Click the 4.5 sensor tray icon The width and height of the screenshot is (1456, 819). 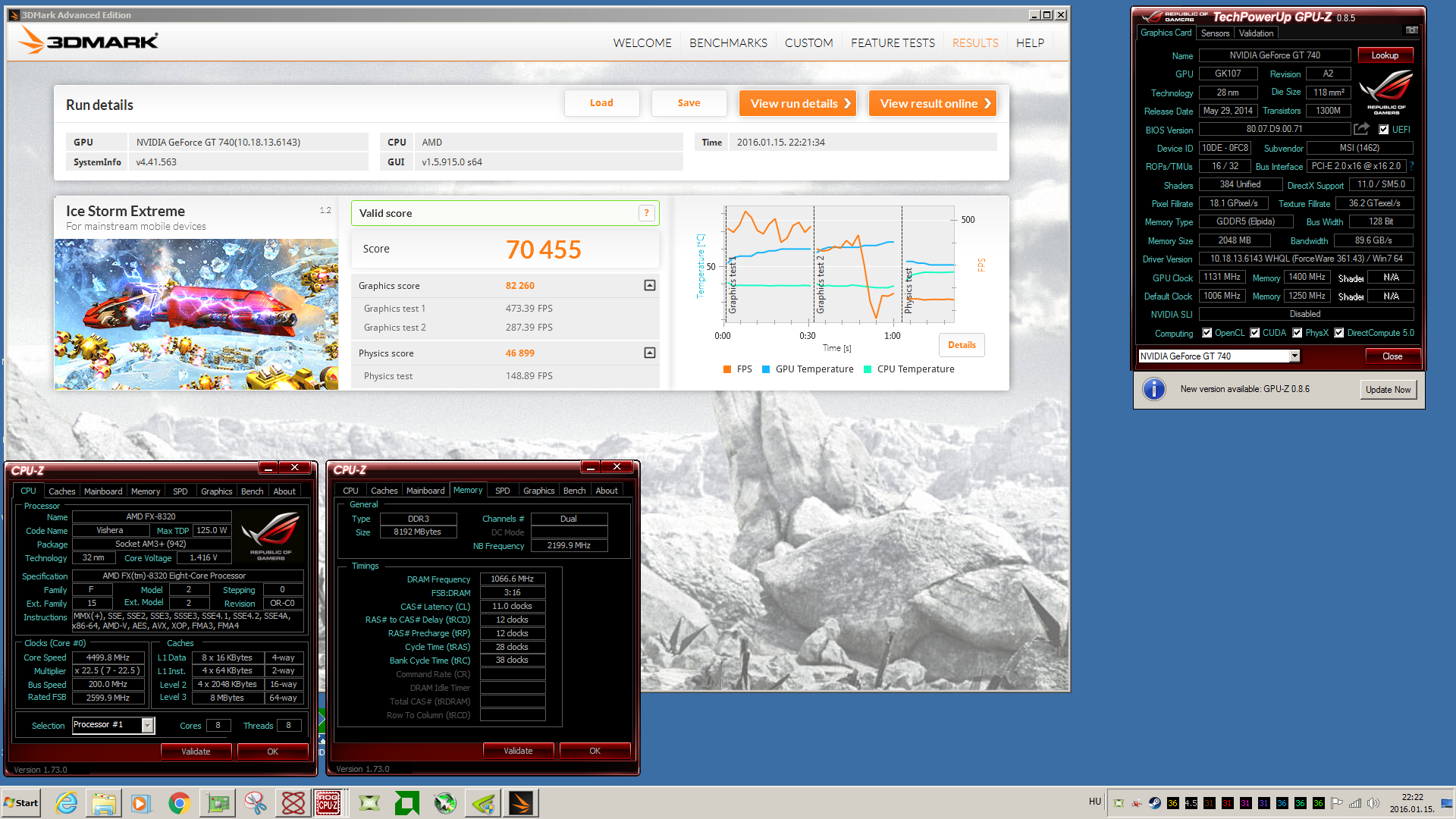tap(1191, 803)
